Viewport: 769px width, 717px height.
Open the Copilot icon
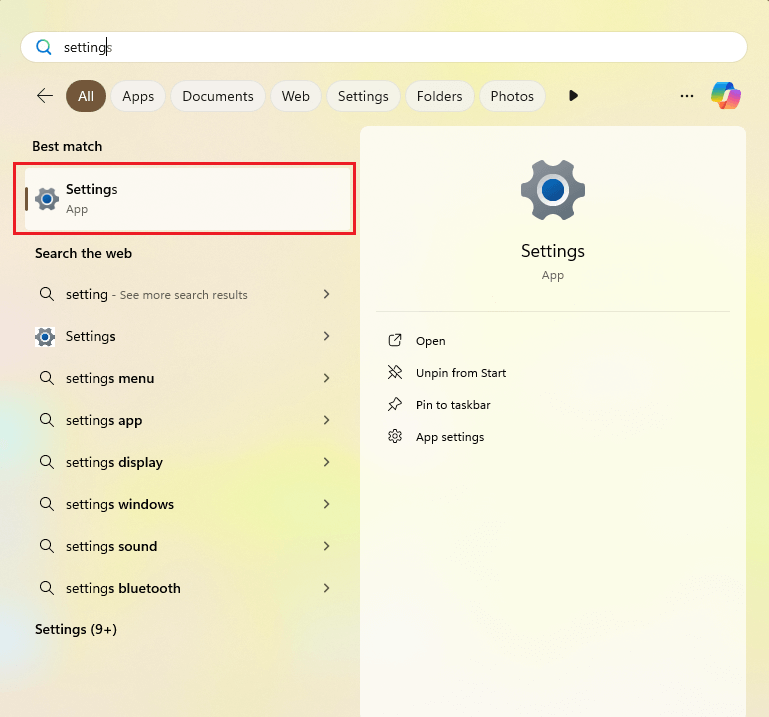coord(726,96)
